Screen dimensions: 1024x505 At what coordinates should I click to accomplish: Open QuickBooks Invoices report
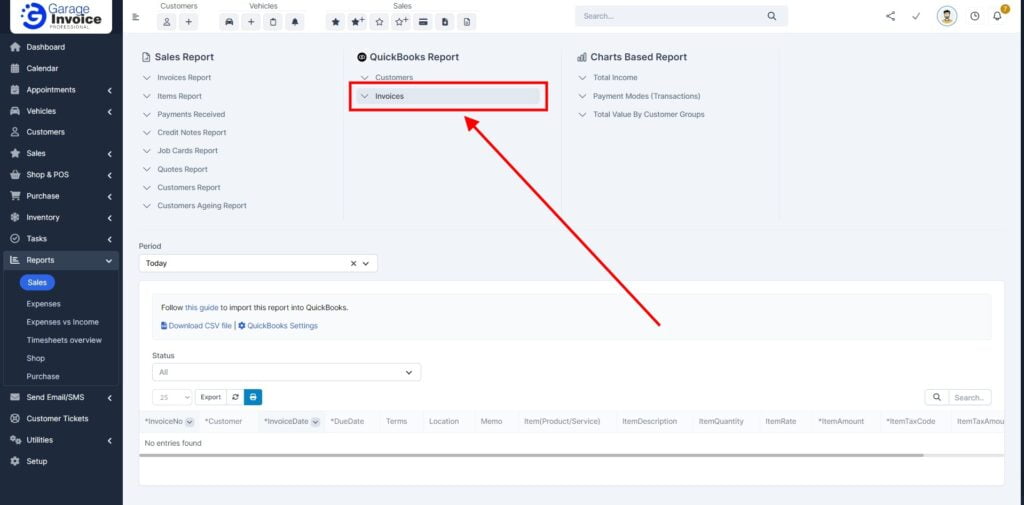(448, 96)
